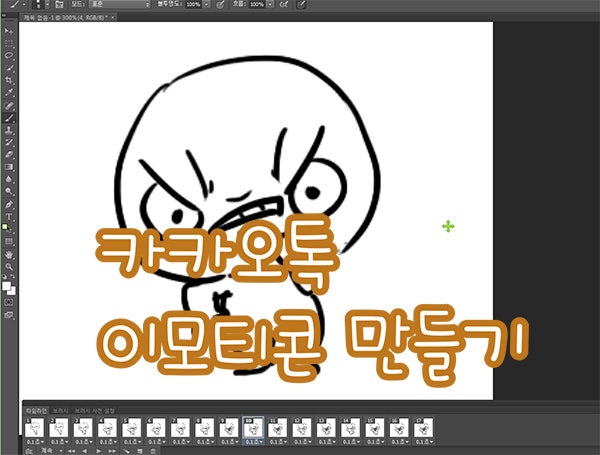
Task: Open the opacity 100% slider dropdown
Action: 207,5
